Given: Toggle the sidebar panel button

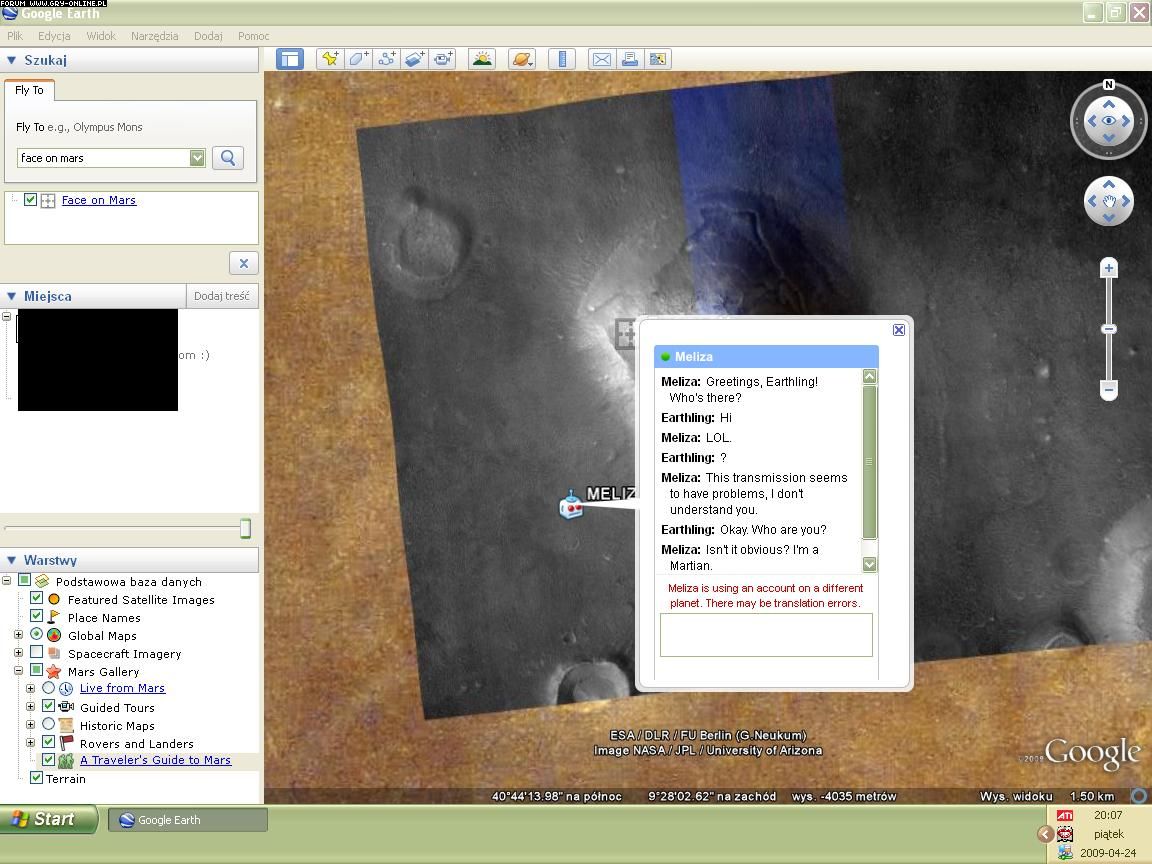Looking at the screenshot, I should tap(290, 60).
